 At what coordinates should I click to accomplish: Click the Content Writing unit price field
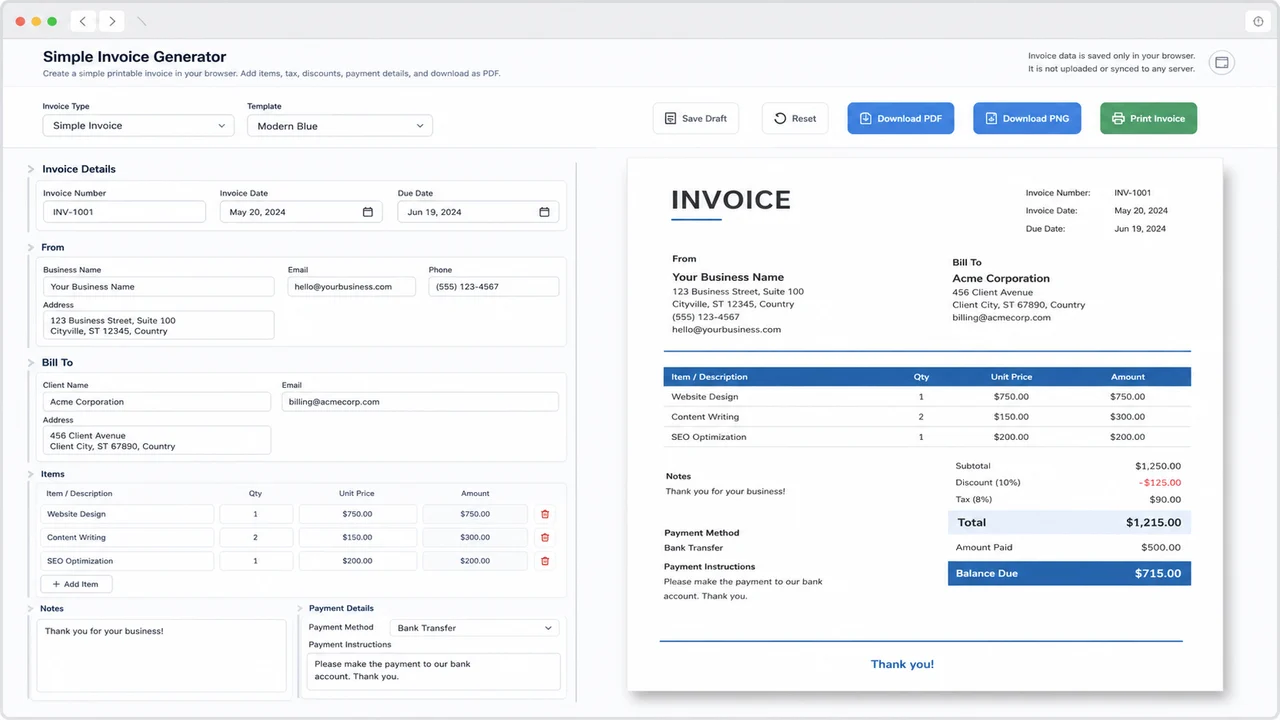pyautogui.click(x=357, y=537)
